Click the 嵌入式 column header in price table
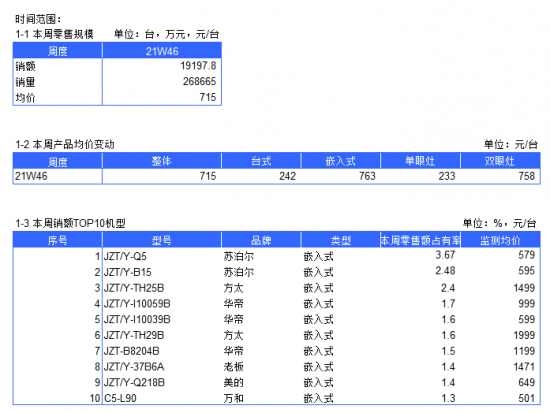 coord(341,161)
